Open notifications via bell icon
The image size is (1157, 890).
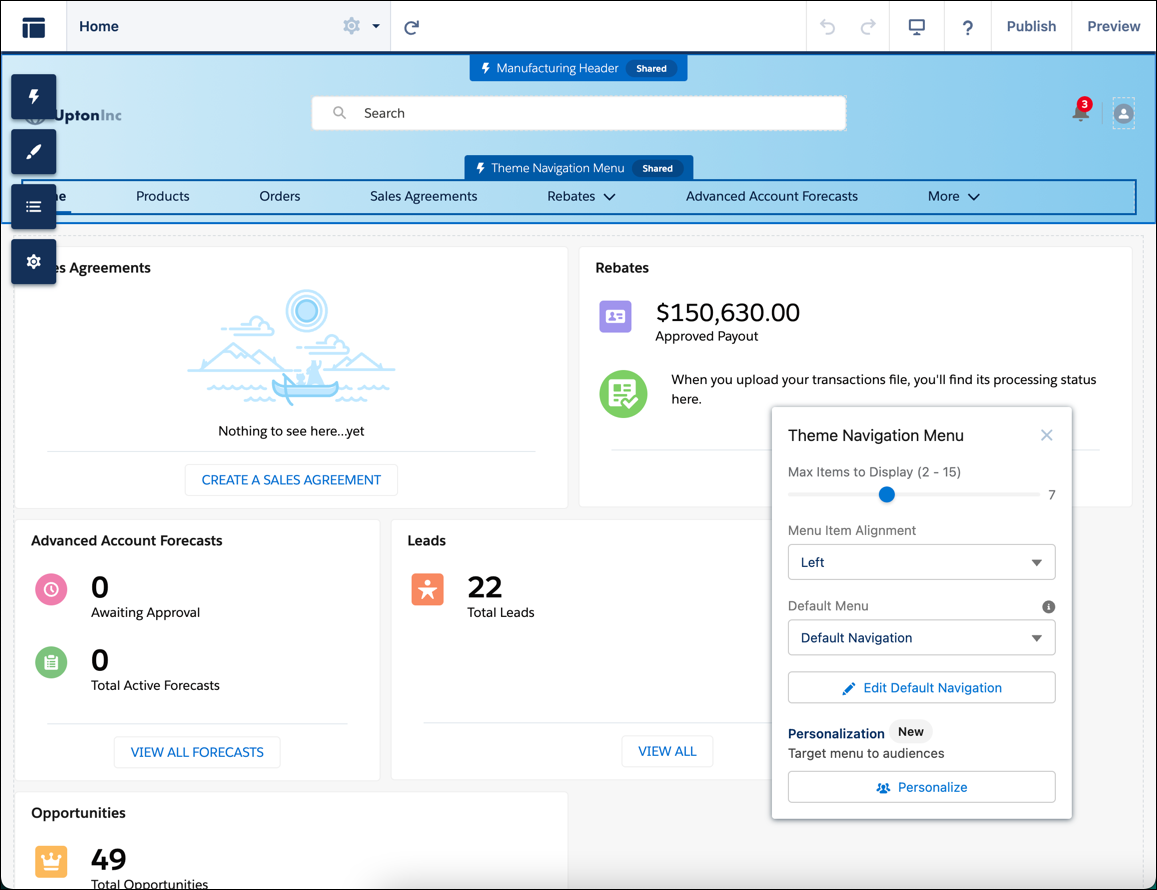[x=1080, y=114]
